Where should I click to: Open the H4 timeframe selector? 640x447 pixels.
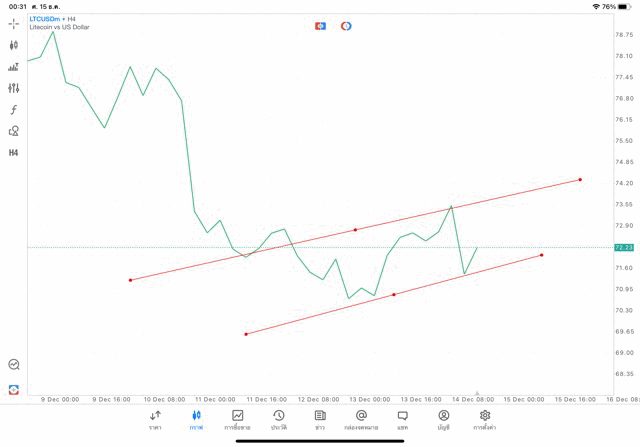[14, 153]
